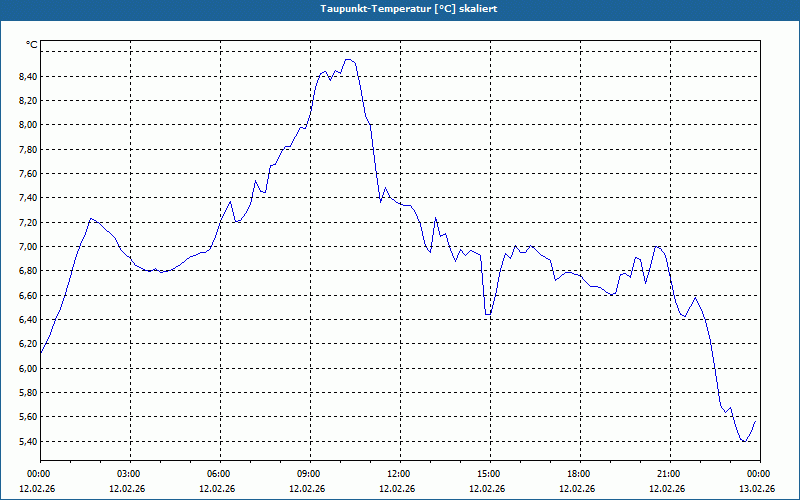Click the 13.02.26 date label

(757, 489)
